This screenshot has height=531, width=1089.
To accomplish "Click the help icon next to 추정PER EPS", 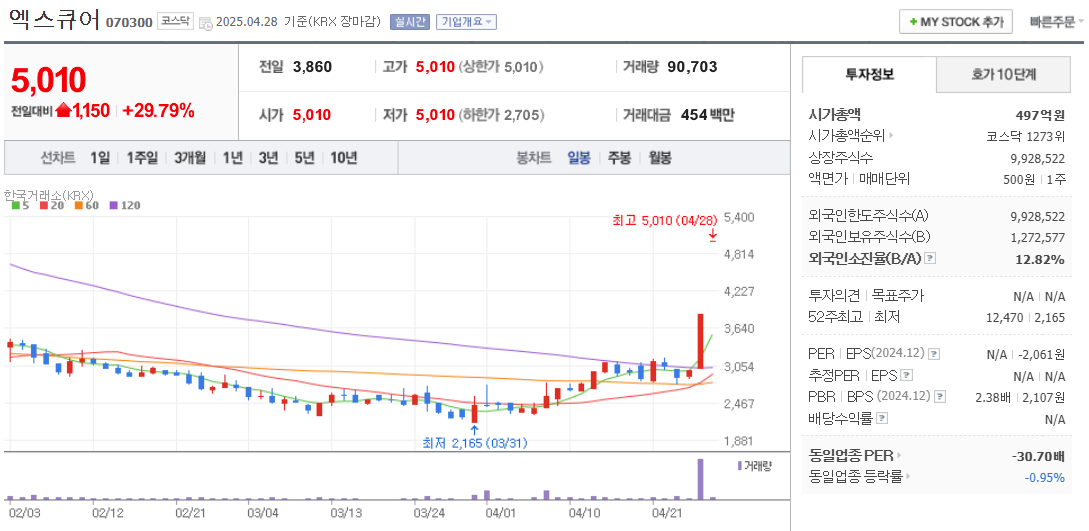I will pyautogui.click(x=906, y=376).
